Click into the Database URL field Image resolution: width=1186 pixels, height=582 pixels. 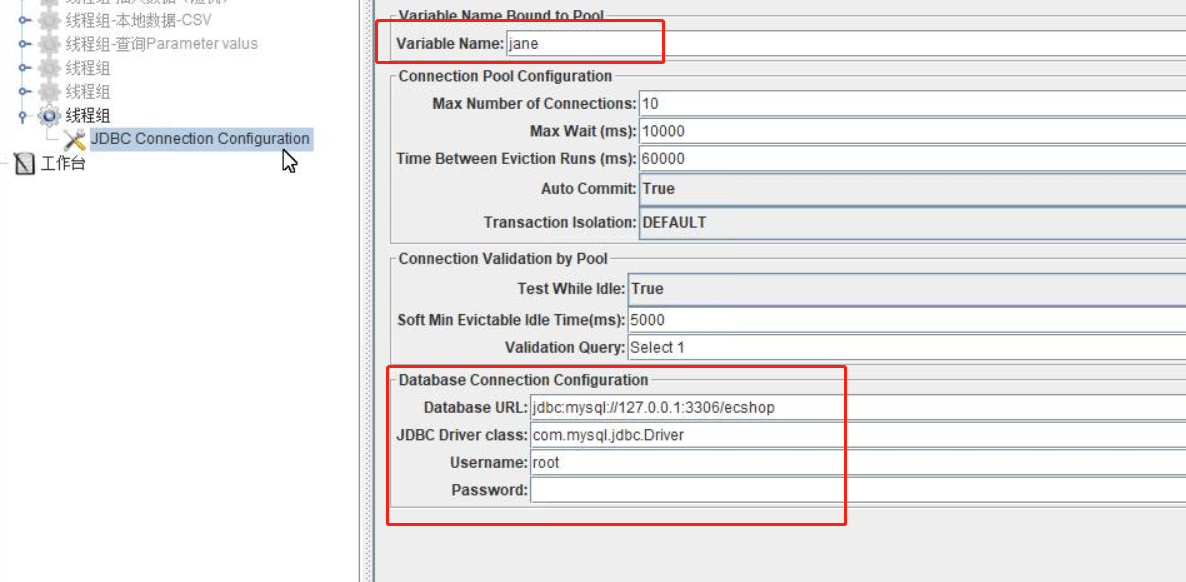point(855,407)
